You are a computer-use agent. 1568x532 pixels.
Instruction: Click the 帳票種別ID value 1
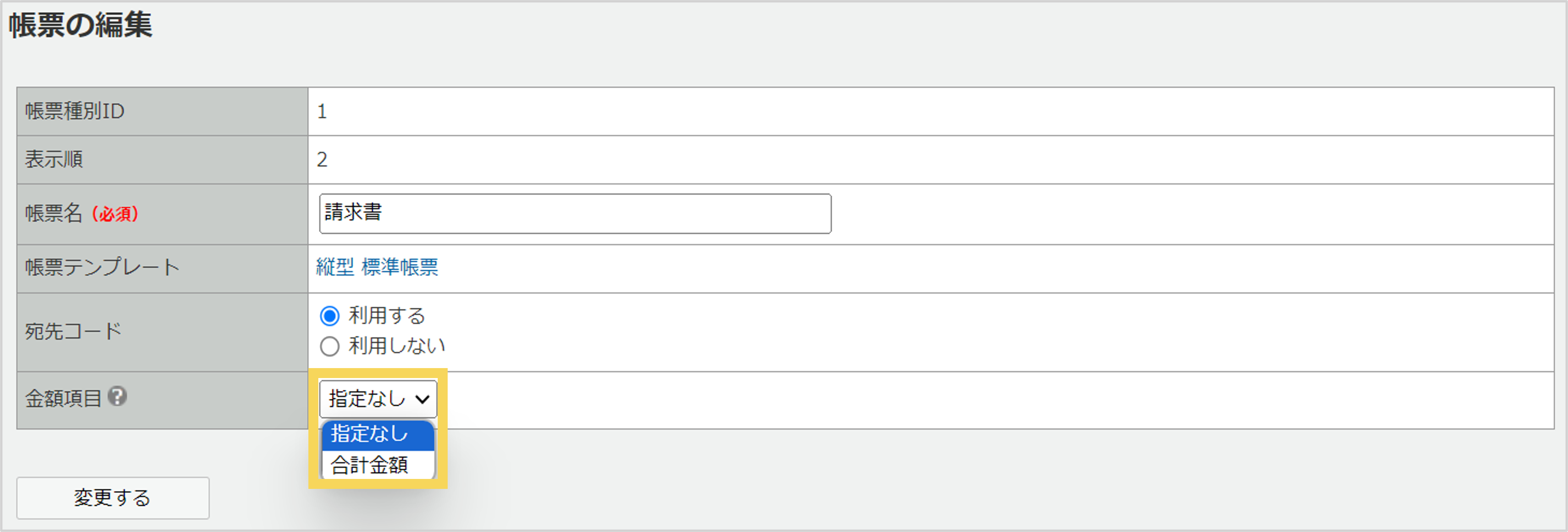pos(322,111)
